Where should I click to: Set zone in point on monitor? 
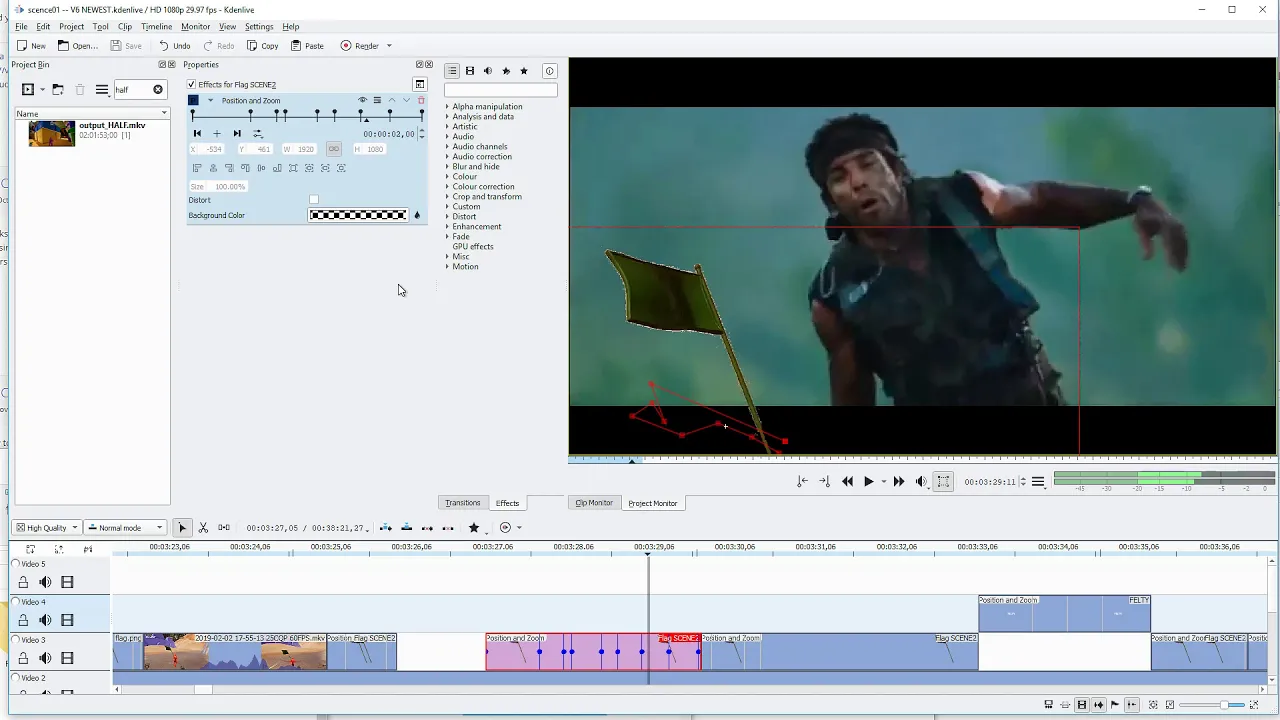click(802, 482)
